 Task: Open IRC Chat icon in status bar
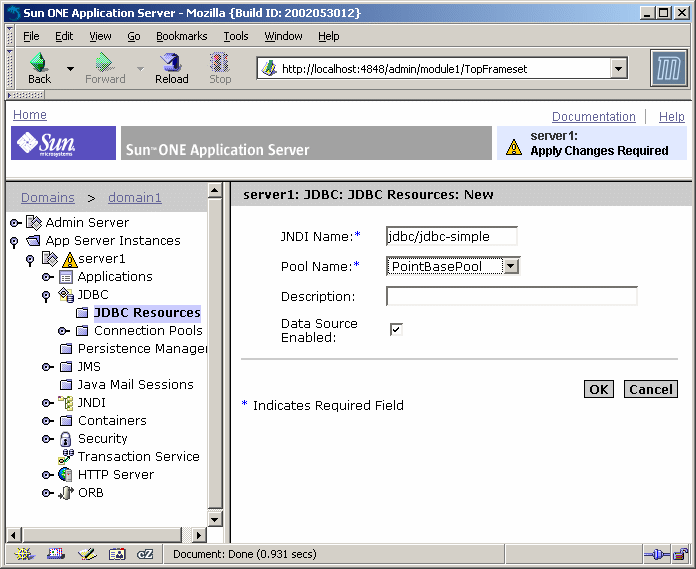[x=145, y=554]
